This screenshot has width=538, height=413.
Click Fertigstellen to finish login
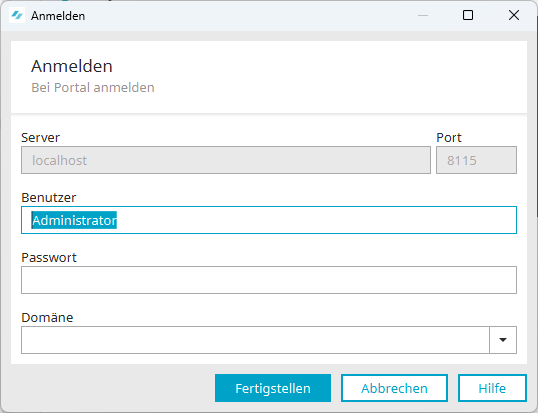273,388
